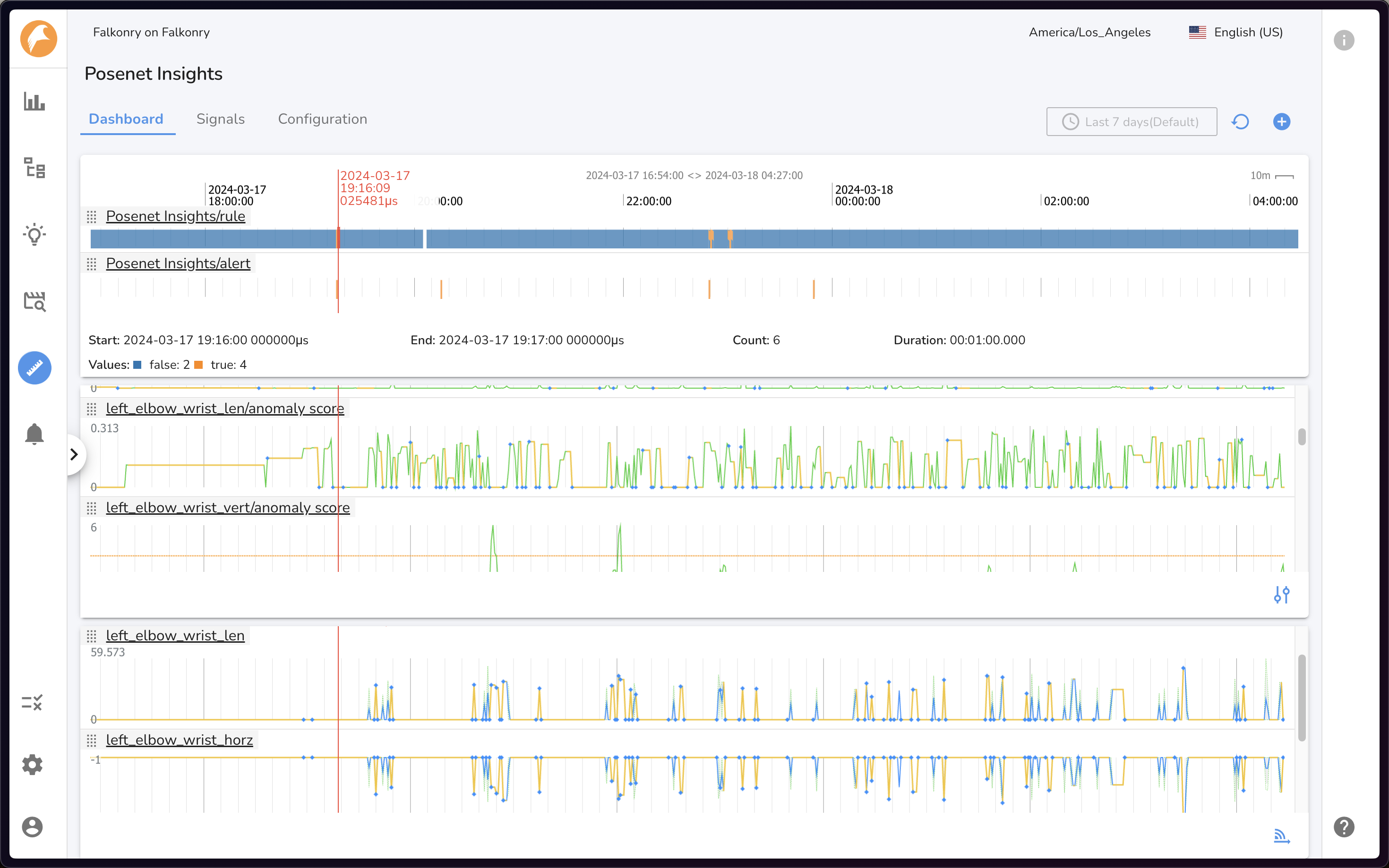Viewport: 1389px width, 868px height.
Task: Click the Start: 2024-03-17 19:16:00 text
Action: coord(198,340)
